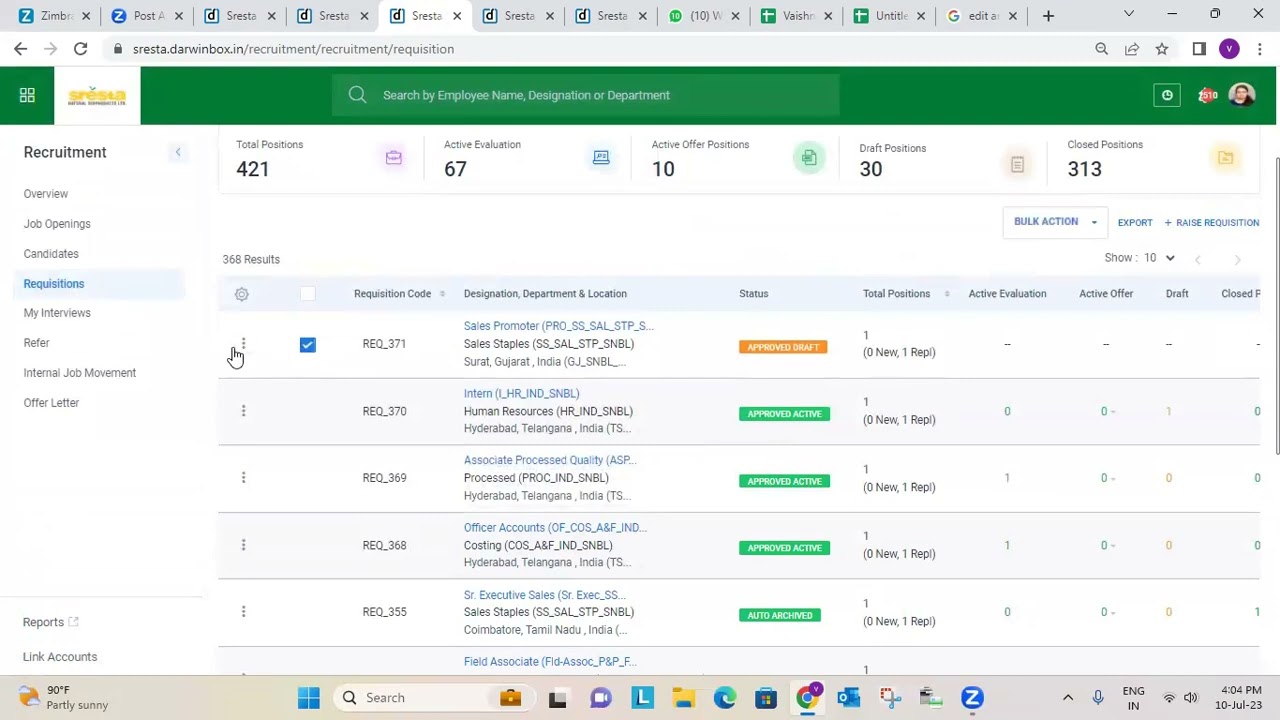Click the Active Evaluation icon
The width and height of the screenshot is (1280, 720).
(x=601, y=158)
